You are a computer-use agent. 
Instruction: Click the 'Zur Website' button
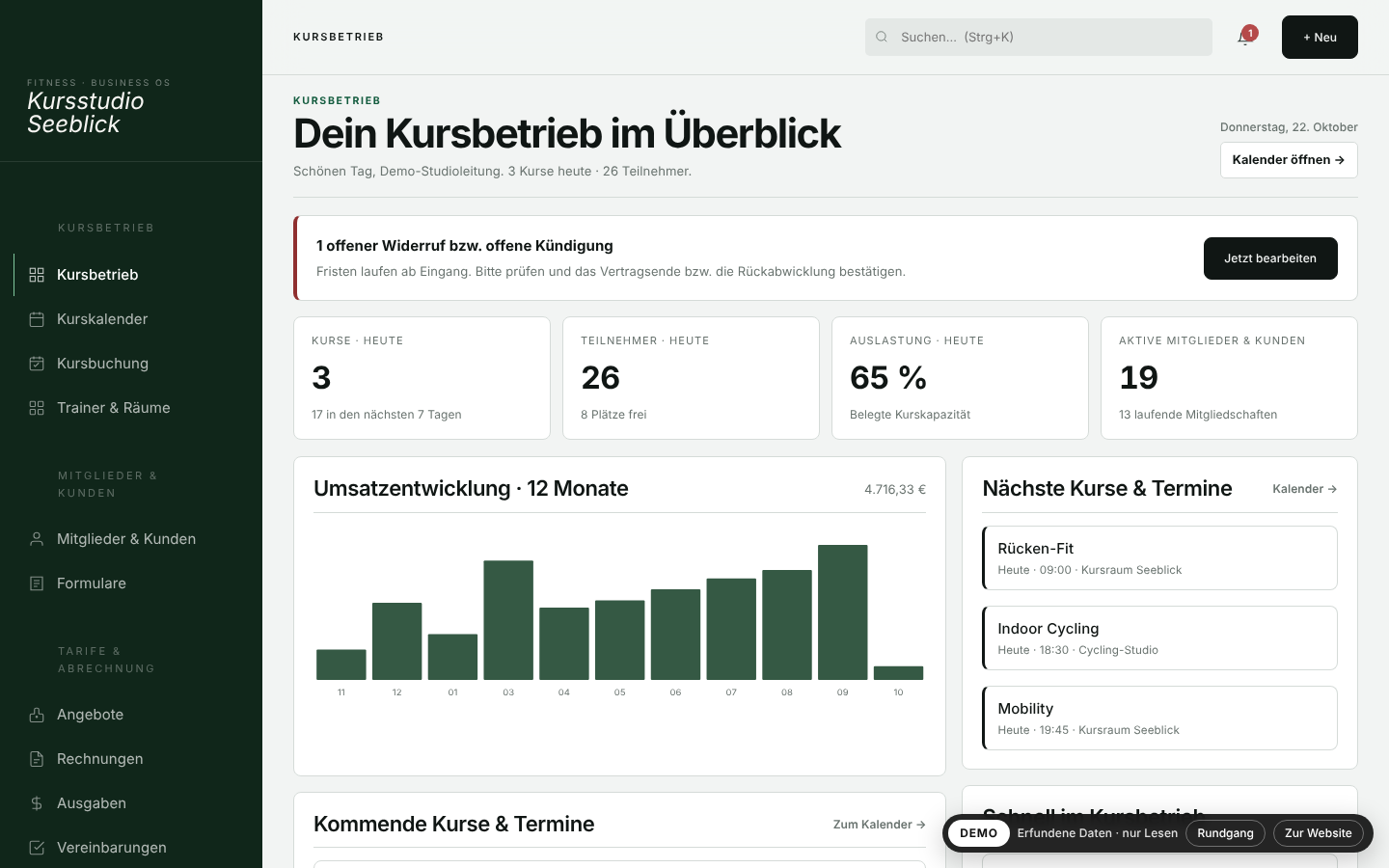(1318, 833)
